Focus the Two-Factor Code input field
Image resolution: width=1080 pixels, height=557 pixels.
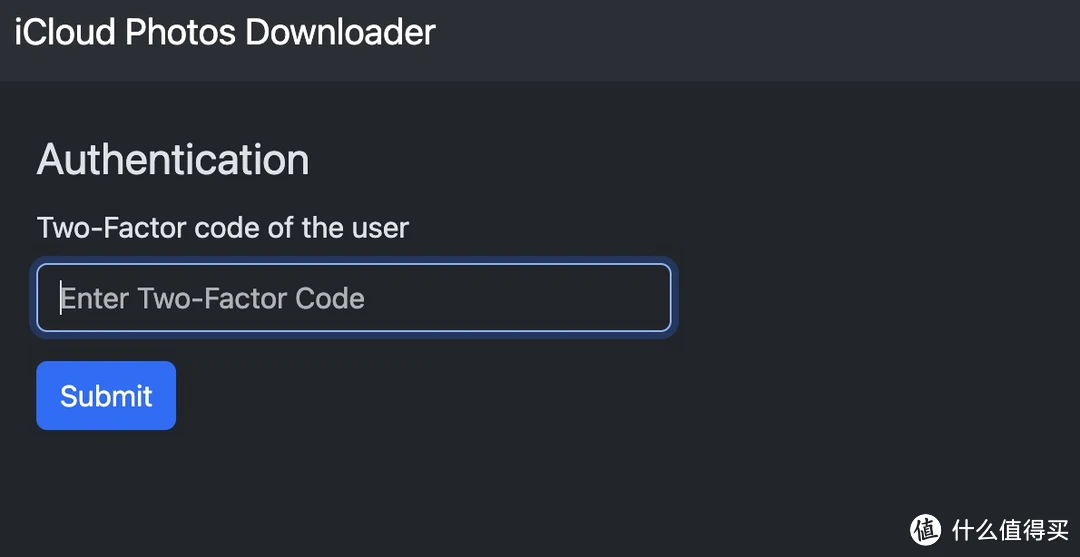pos(353,297)
